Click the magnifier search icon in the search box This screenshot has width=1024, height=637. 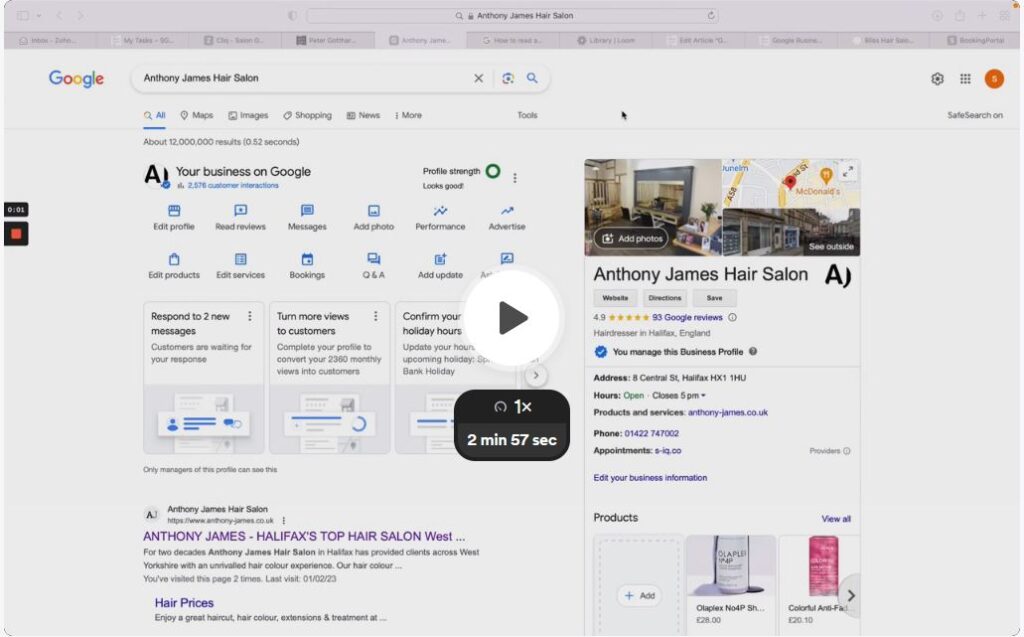532,78
